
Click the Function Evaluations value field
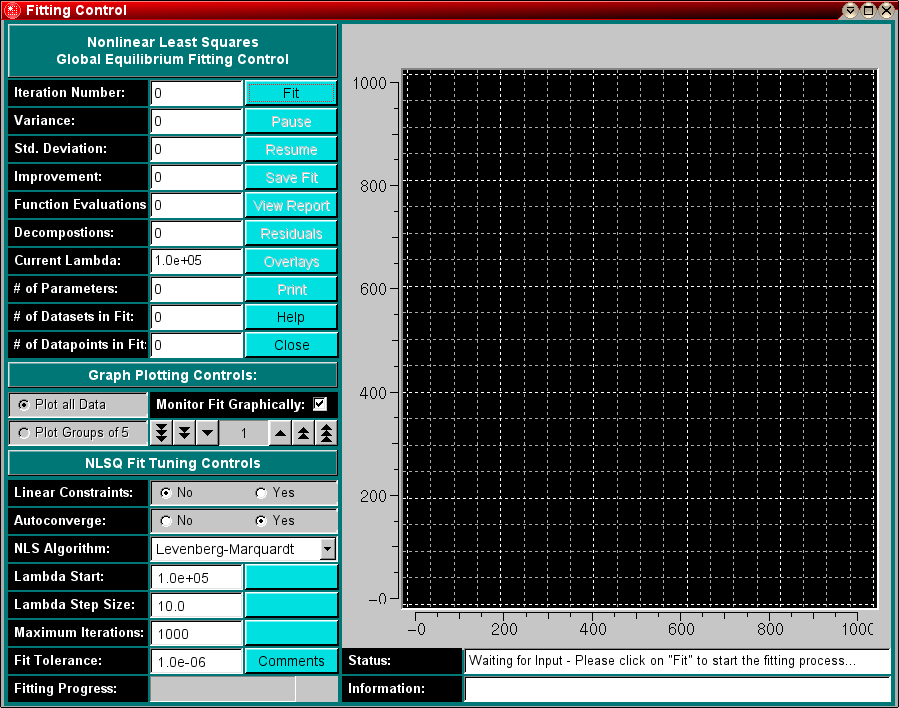pos(197,205)
